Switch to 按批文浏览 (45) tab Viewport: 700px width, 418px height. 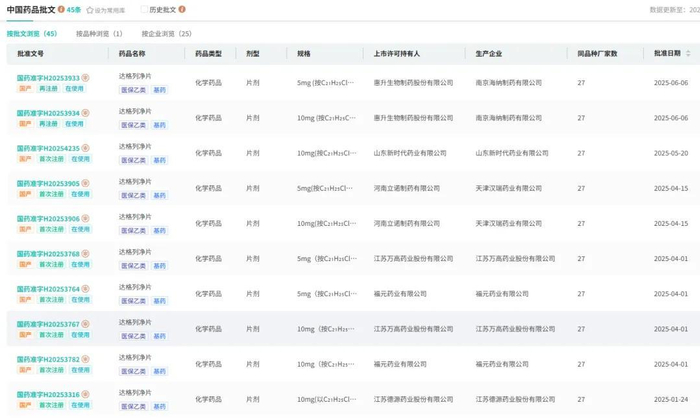pos(32,33)
